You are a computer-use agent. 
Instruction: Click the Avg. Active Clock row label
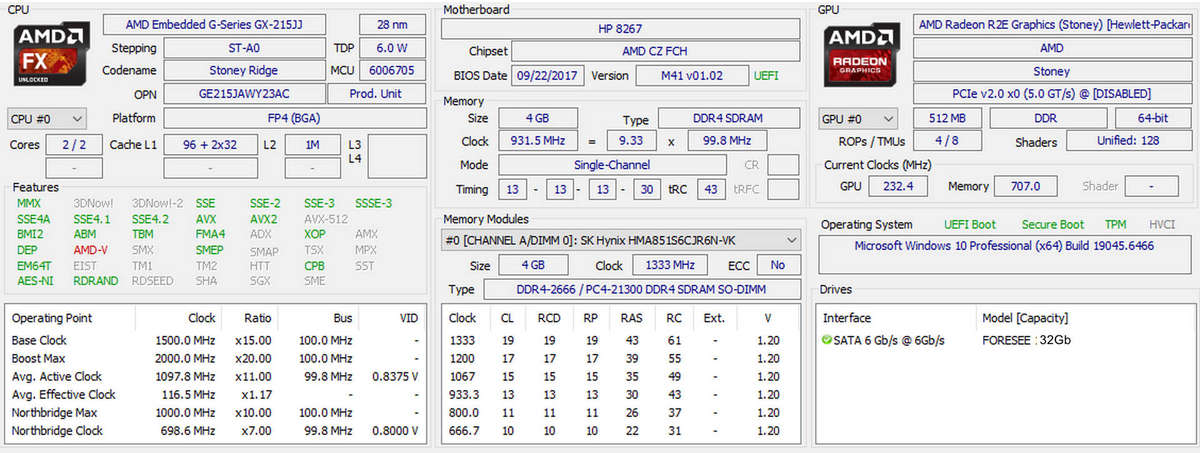pos(56,377)
